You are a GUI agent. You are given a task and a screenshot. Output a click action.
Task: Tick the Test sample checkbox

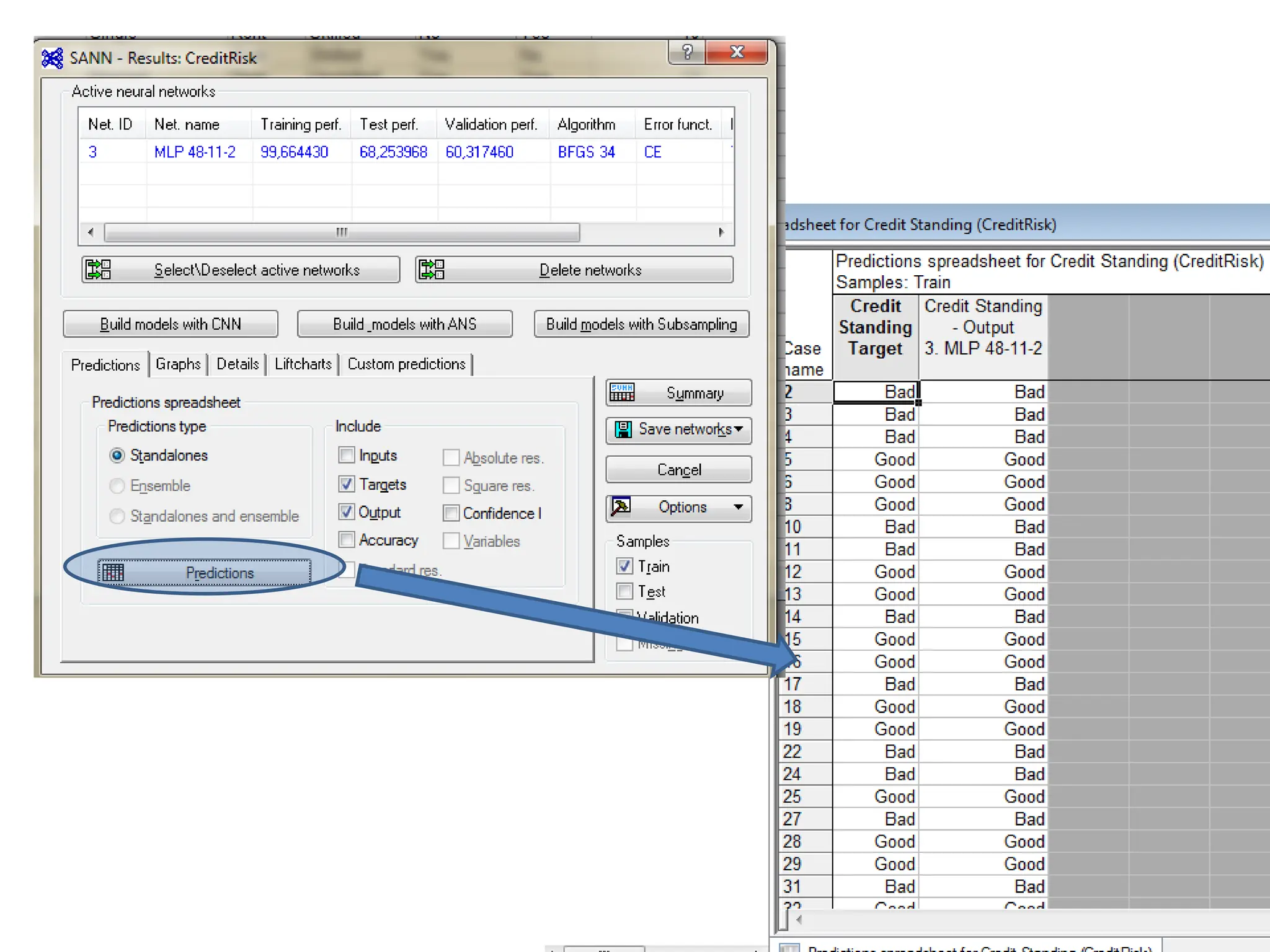624,591
